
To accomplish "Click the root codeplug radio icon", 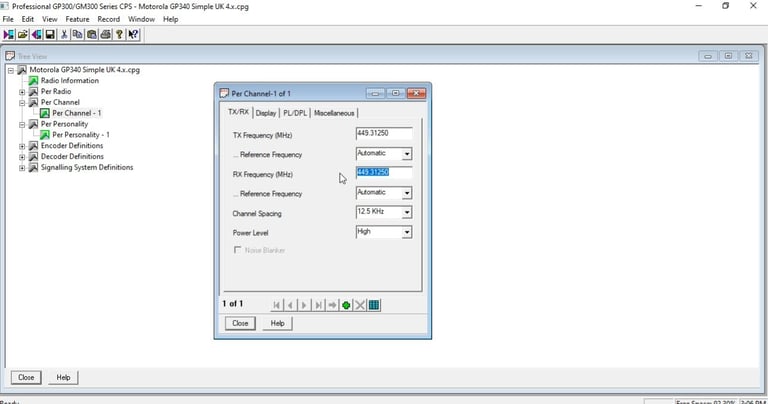I will pos(22,70).
